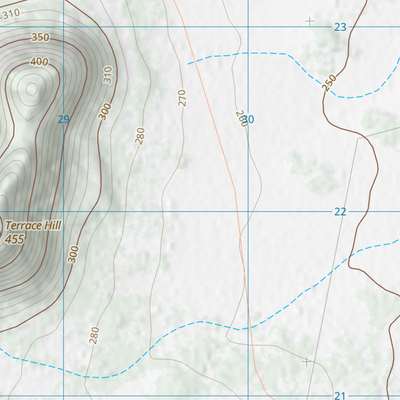This screenshot has height=400, width=400.
Task: Click the small cross mark near grid label 21
Action: 306,361
